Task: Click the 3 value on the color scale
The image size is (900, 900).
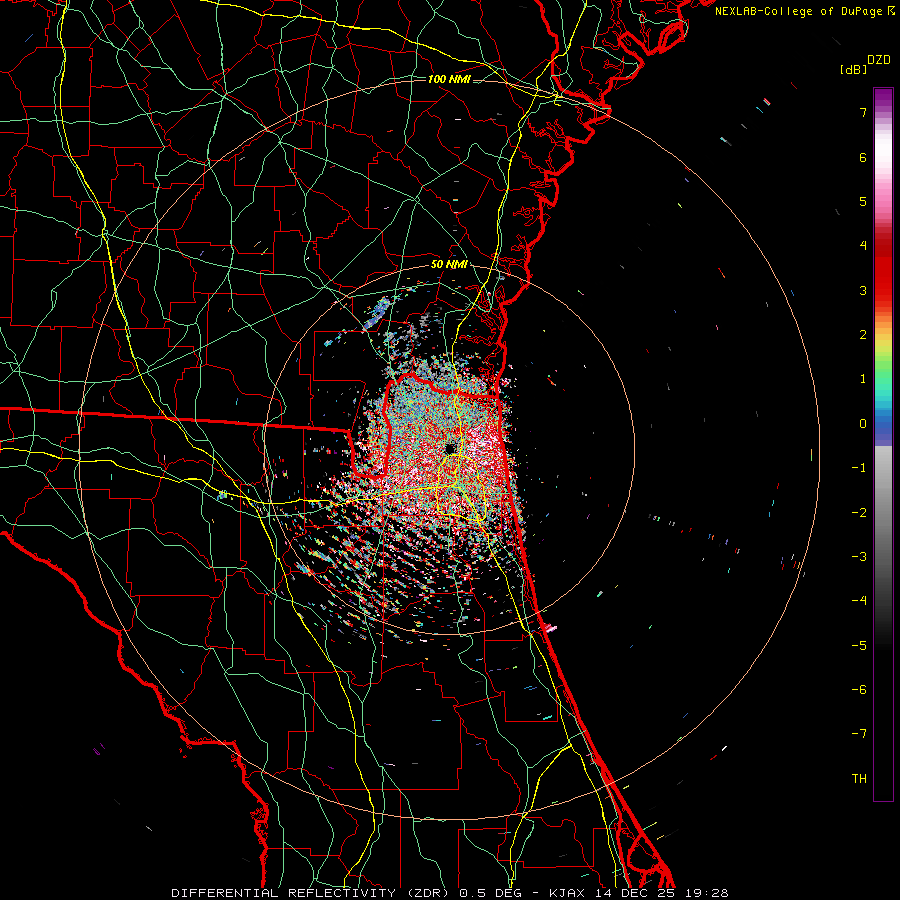Action: (x=863, y=290)
